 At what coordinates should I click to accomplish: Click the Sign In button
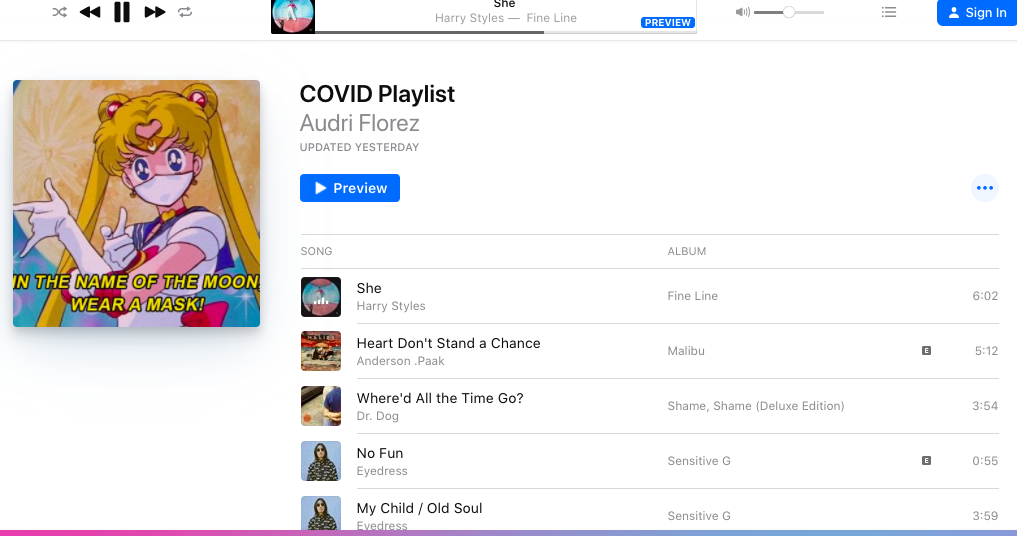tap(977, 13)
